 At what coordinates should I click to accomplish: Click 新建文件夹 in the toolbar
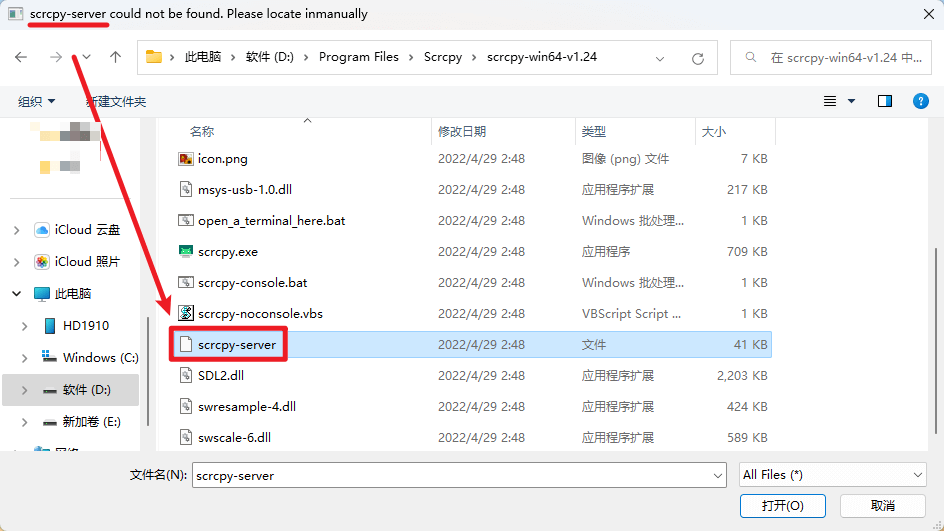click(x=116, y=101)
